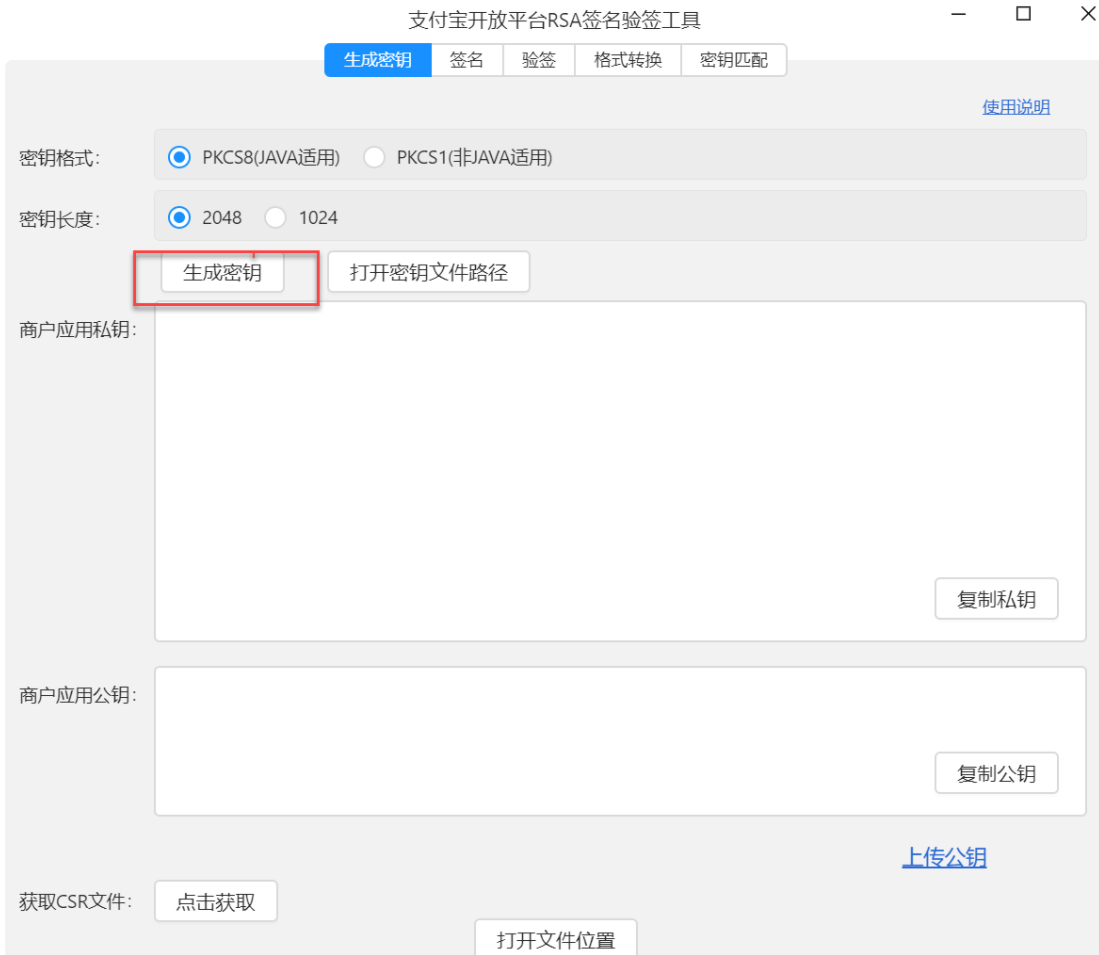Viewport: 1099px width, 955px height.
Task: Select the PKCS8(JAVA适用) key format
Action: [x=180, y=158]
